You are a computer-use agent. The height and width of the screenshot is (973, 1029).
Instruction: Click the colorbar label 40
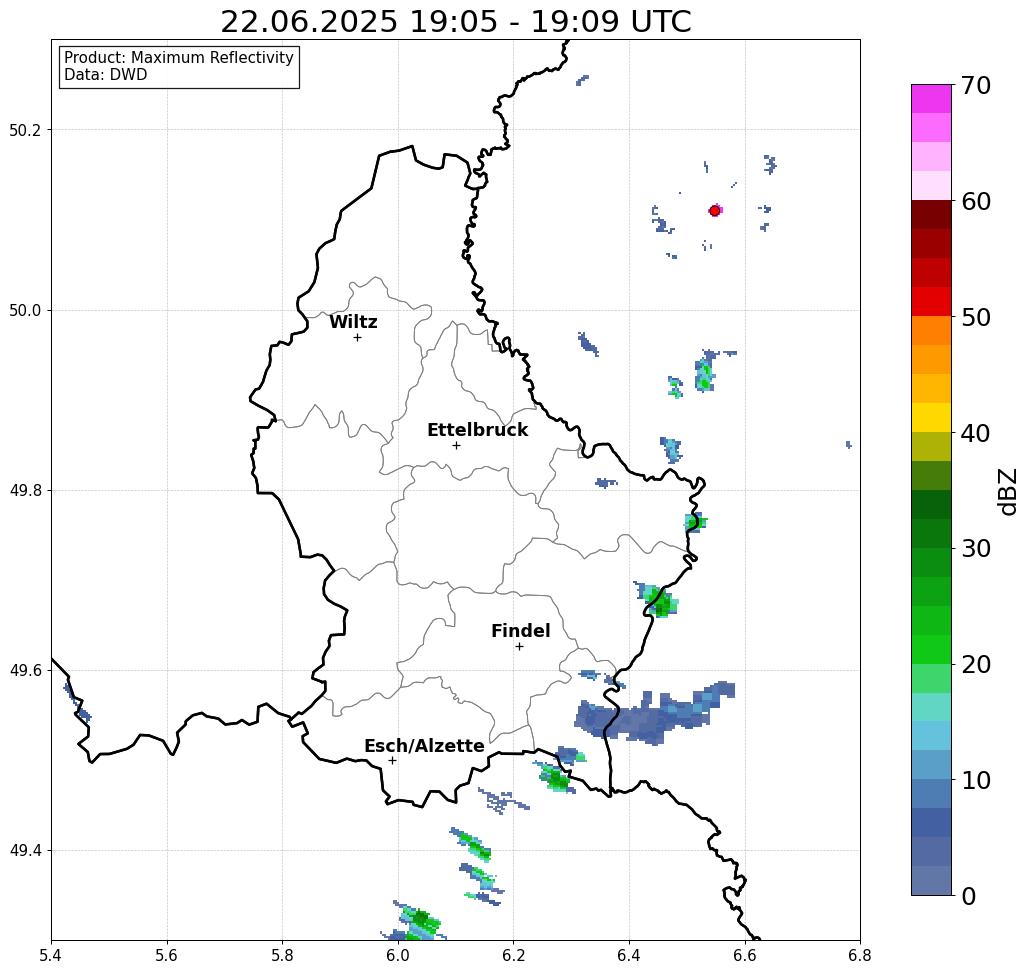(x=976, y=433)
